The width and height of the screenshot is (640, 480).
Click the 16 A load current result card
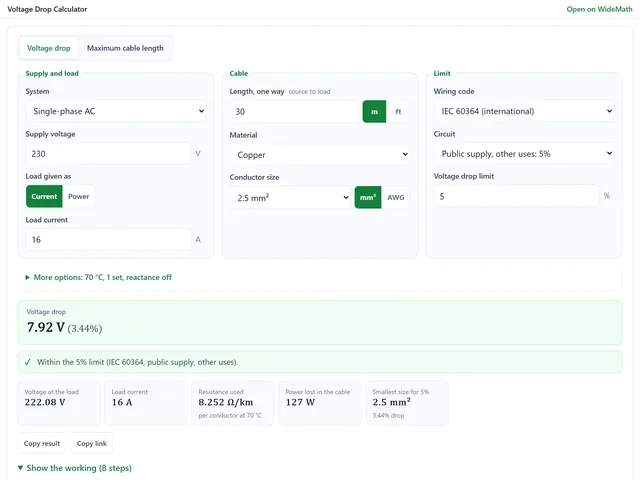pyautogui.click(x=146, y=403)
